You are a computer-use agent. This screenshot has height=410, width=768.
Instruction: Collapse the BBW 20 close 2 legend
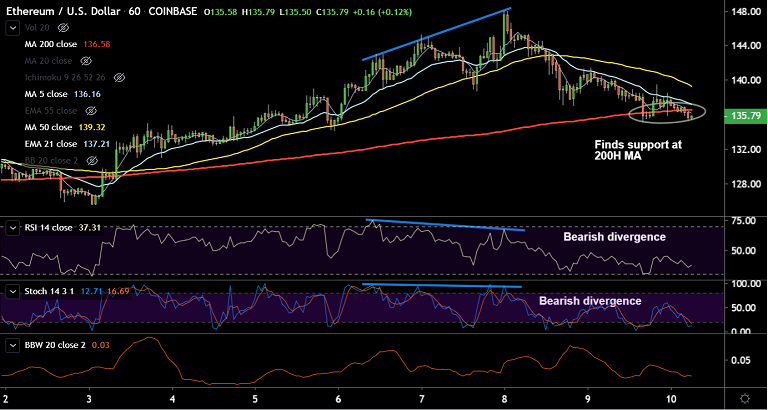coord(13,345)
